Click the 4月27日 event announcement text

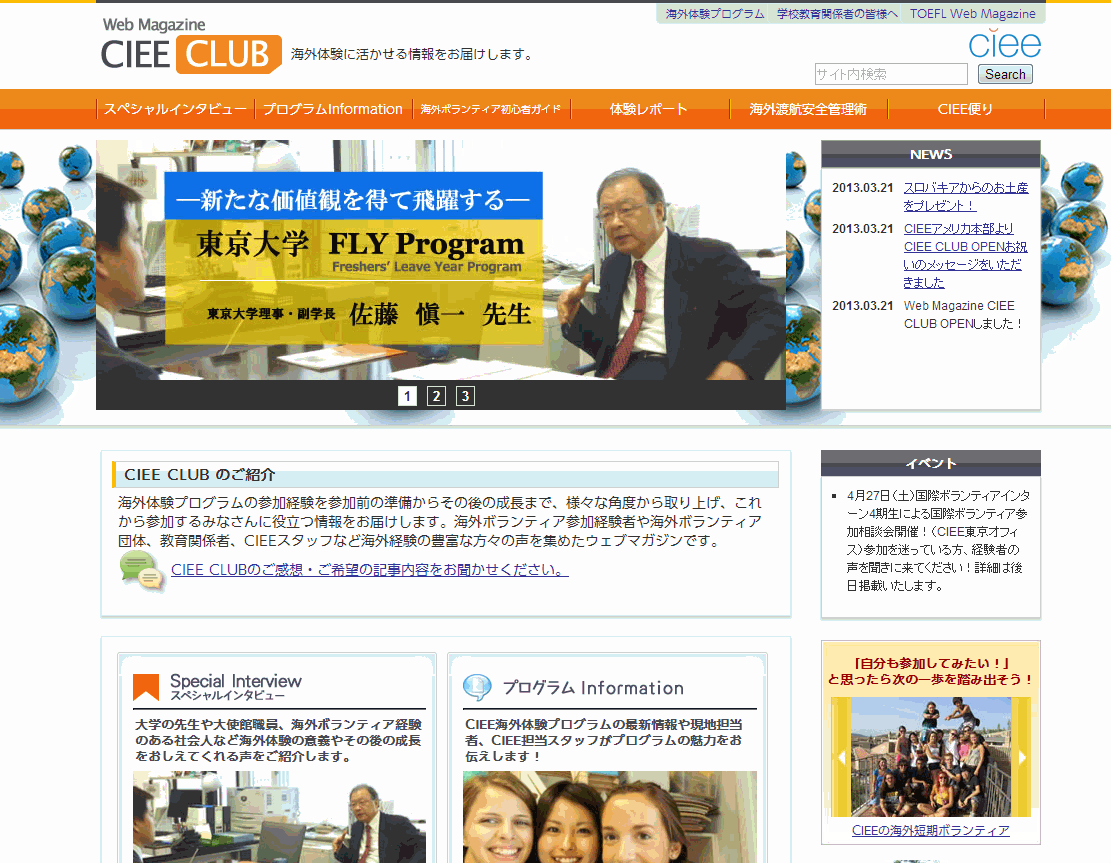(938, 541)
